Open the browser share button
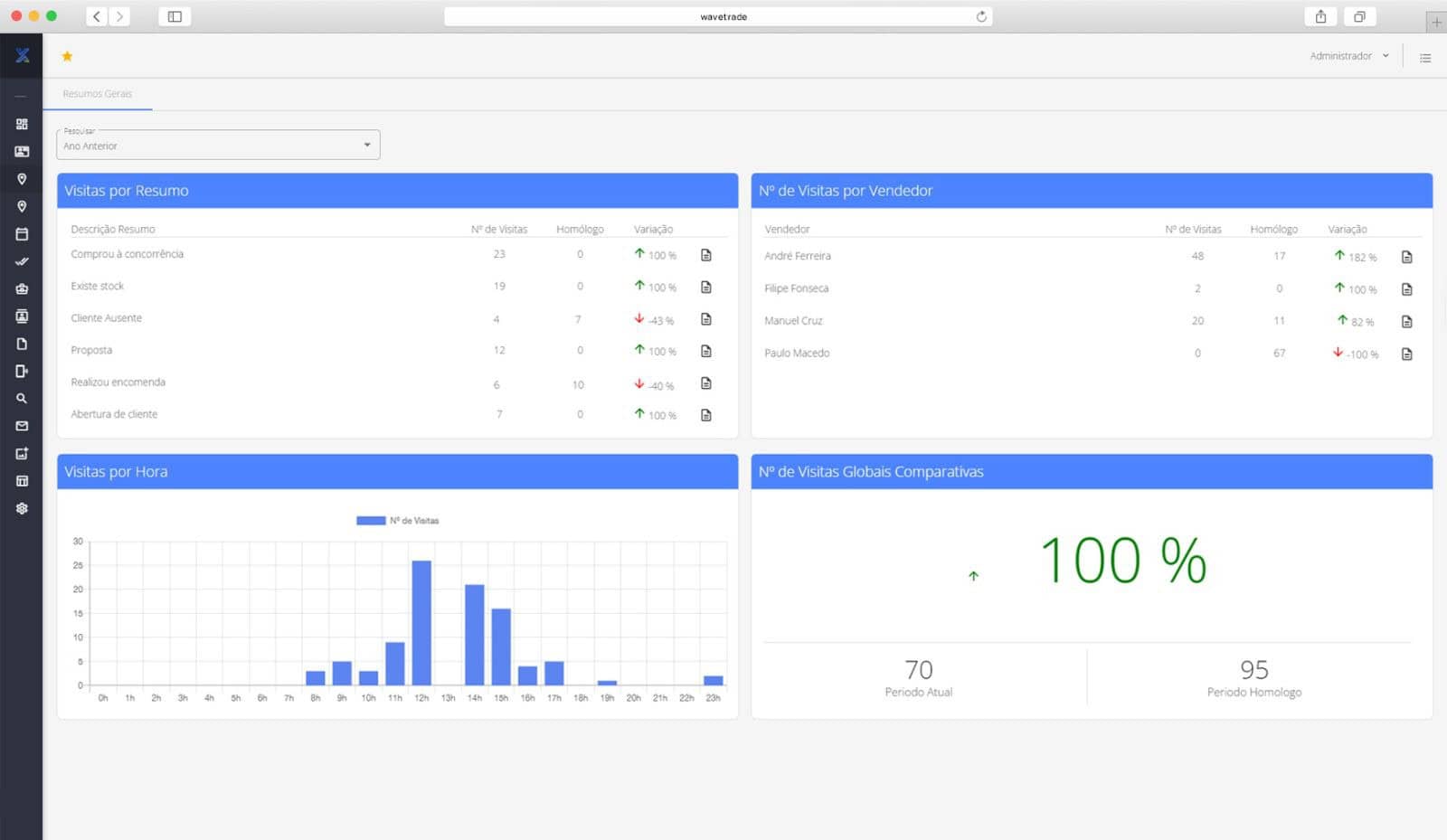1447x840 pixels. (x=1320, y=16)
